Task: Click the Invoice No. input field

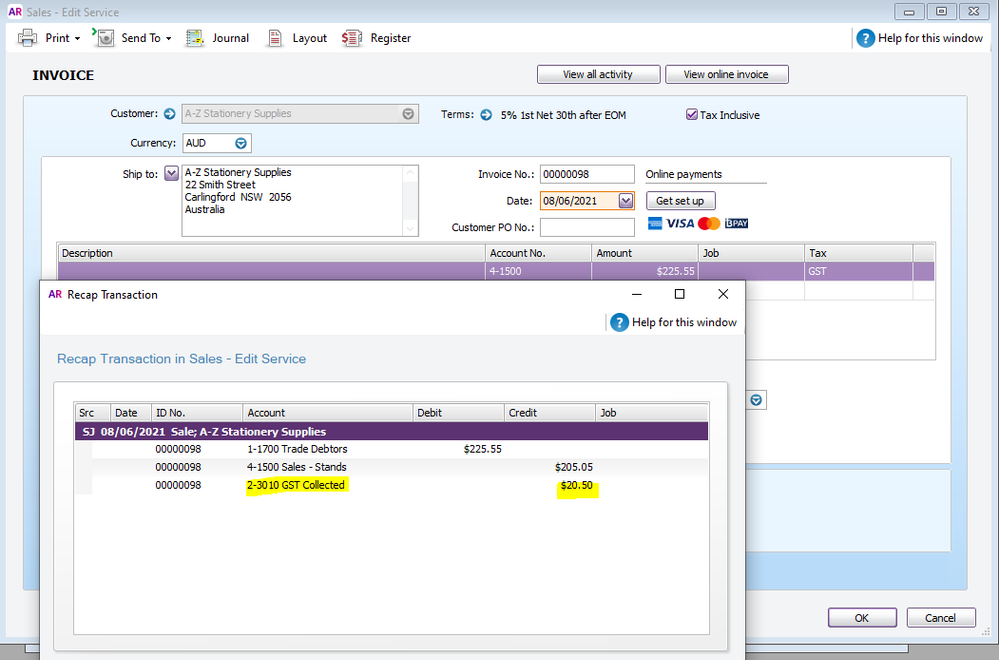Action: pyautogui.click(x=586, y=174)
